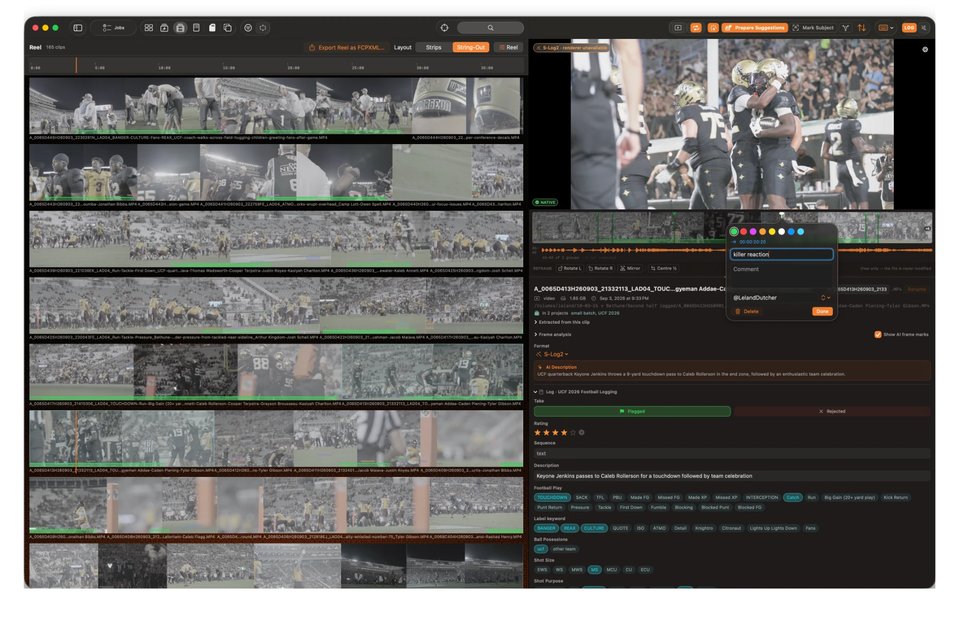The width and height of the screenshot is (960, 621).
Task: Toggle the Catch play tag
Action: point(792,497)
